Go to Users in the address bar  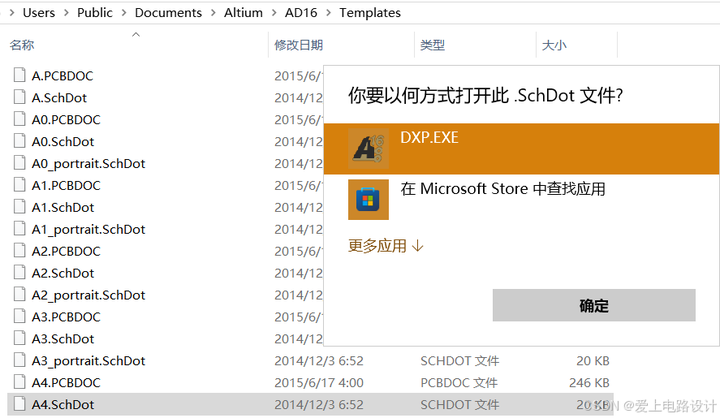39,13
